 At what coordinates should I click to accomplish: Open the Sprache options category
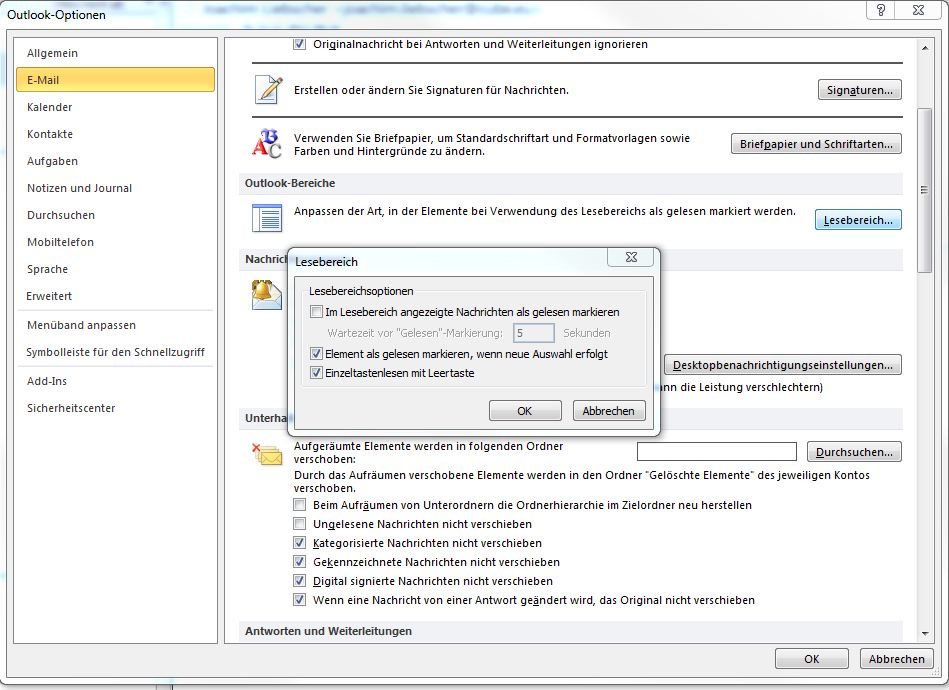116,269
